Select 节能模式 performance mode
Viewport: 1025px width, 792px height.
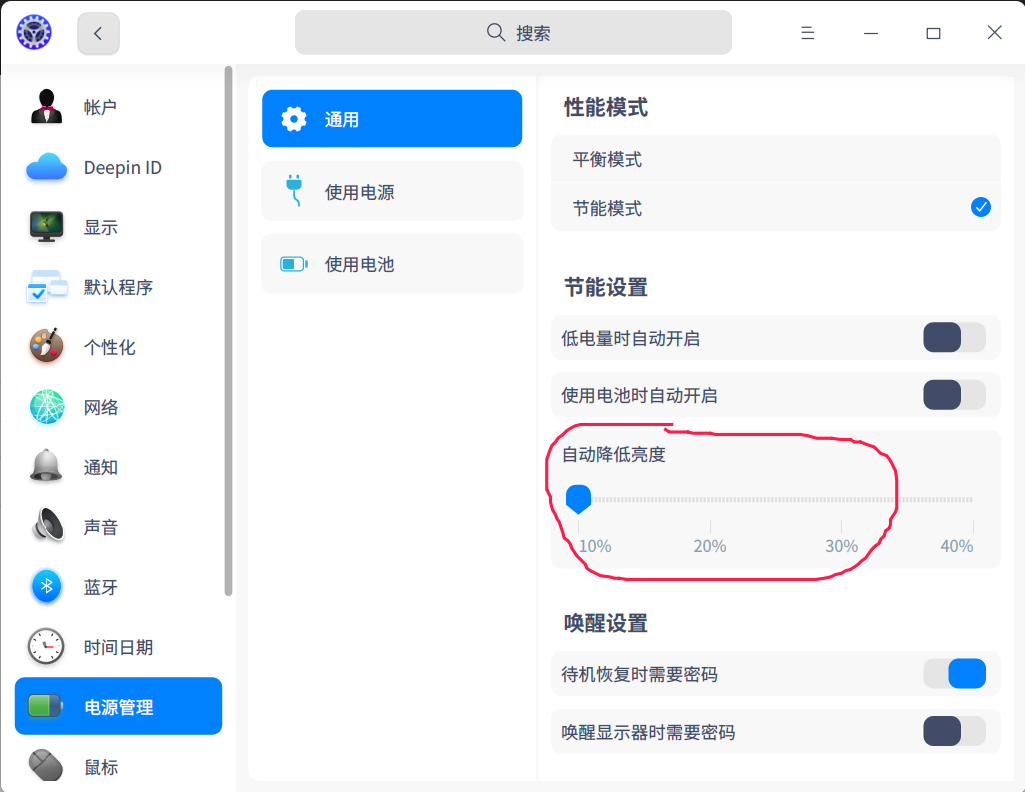pos(776,208)
